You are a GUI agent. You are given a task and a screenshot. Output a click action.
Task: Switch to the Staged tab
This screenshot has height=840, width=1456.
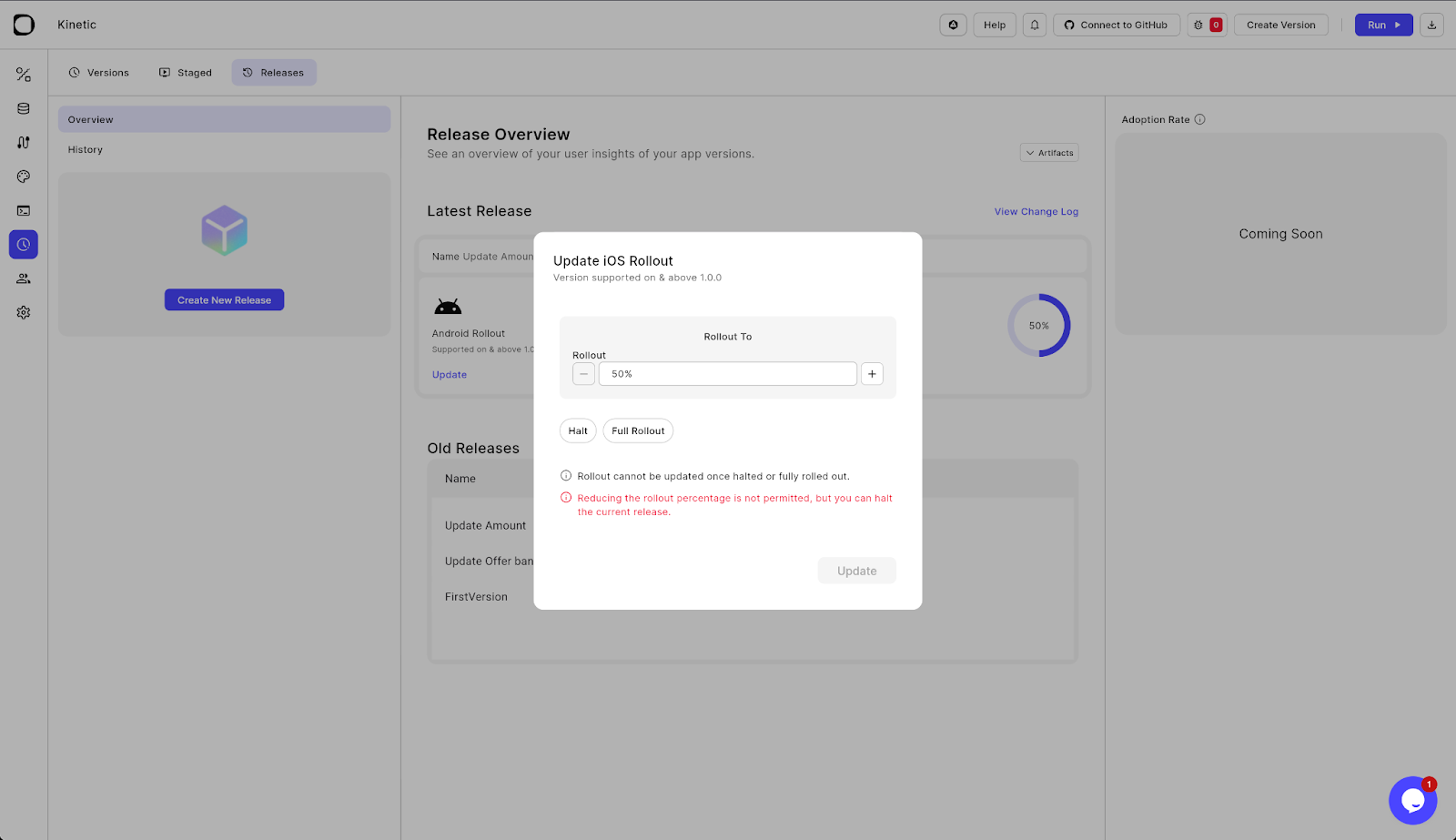[186, 73]
